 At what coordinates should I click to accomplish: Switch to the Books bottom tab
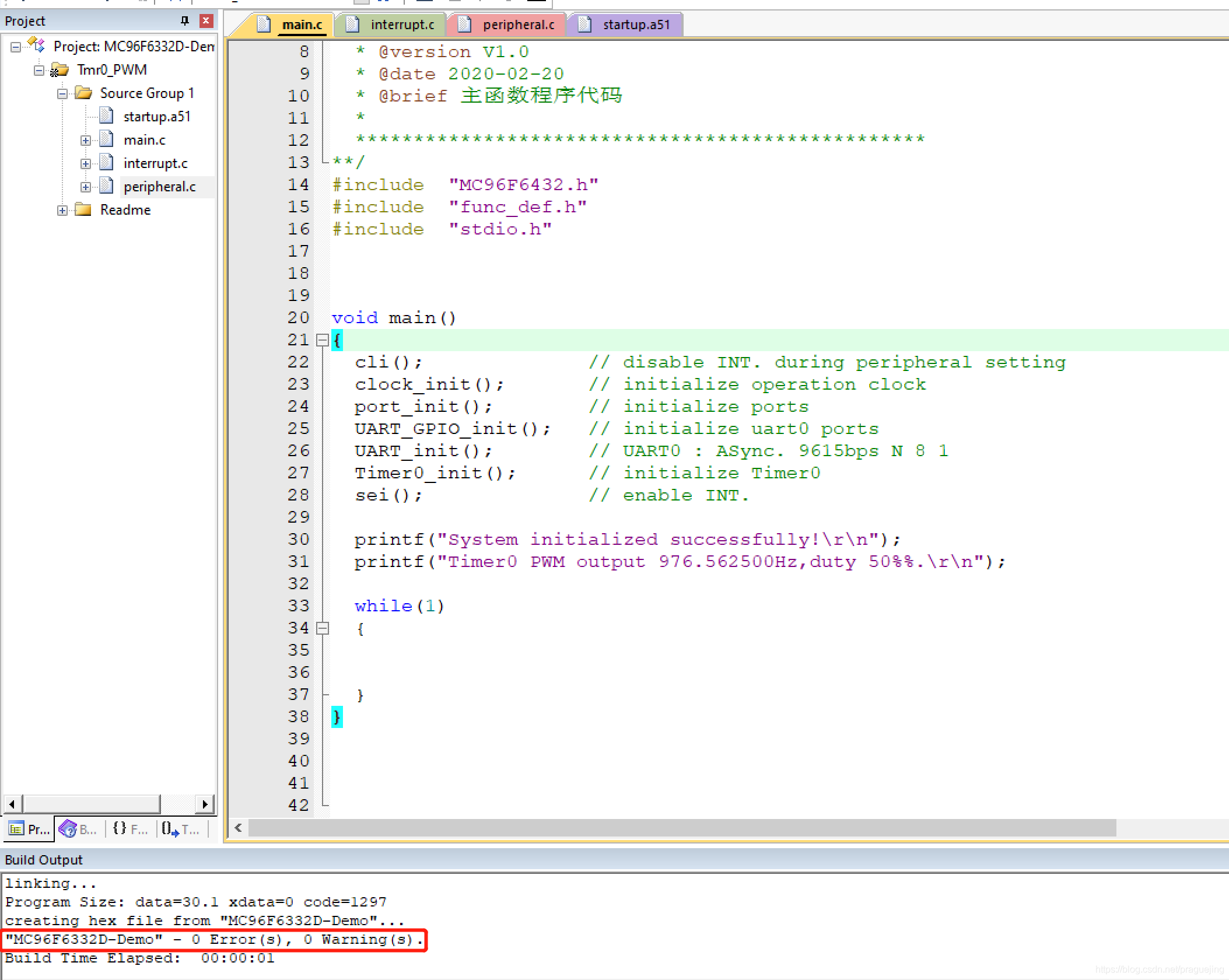[79, 829]
